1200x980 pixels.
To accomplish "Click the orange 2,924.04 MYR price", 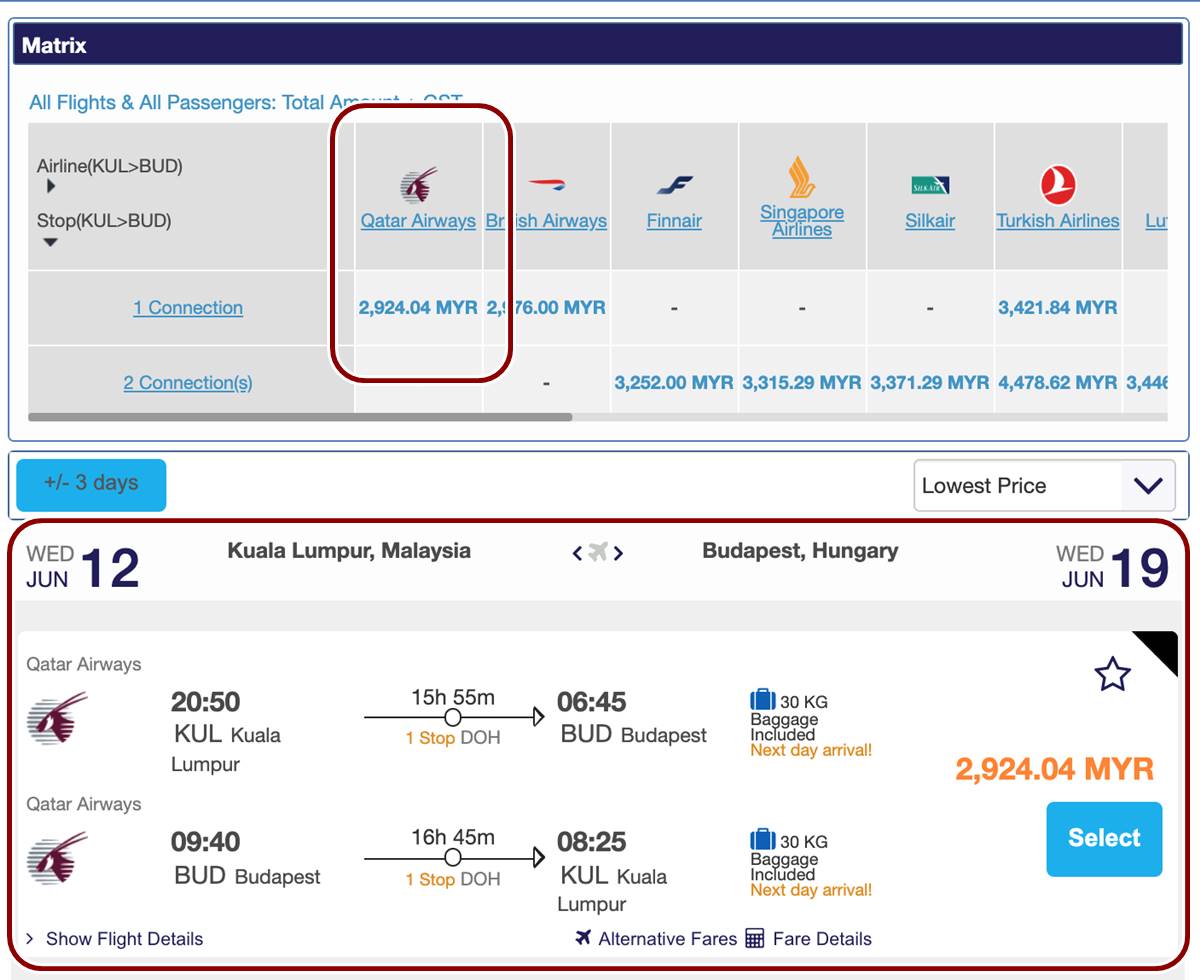I will click(1054, 769).
